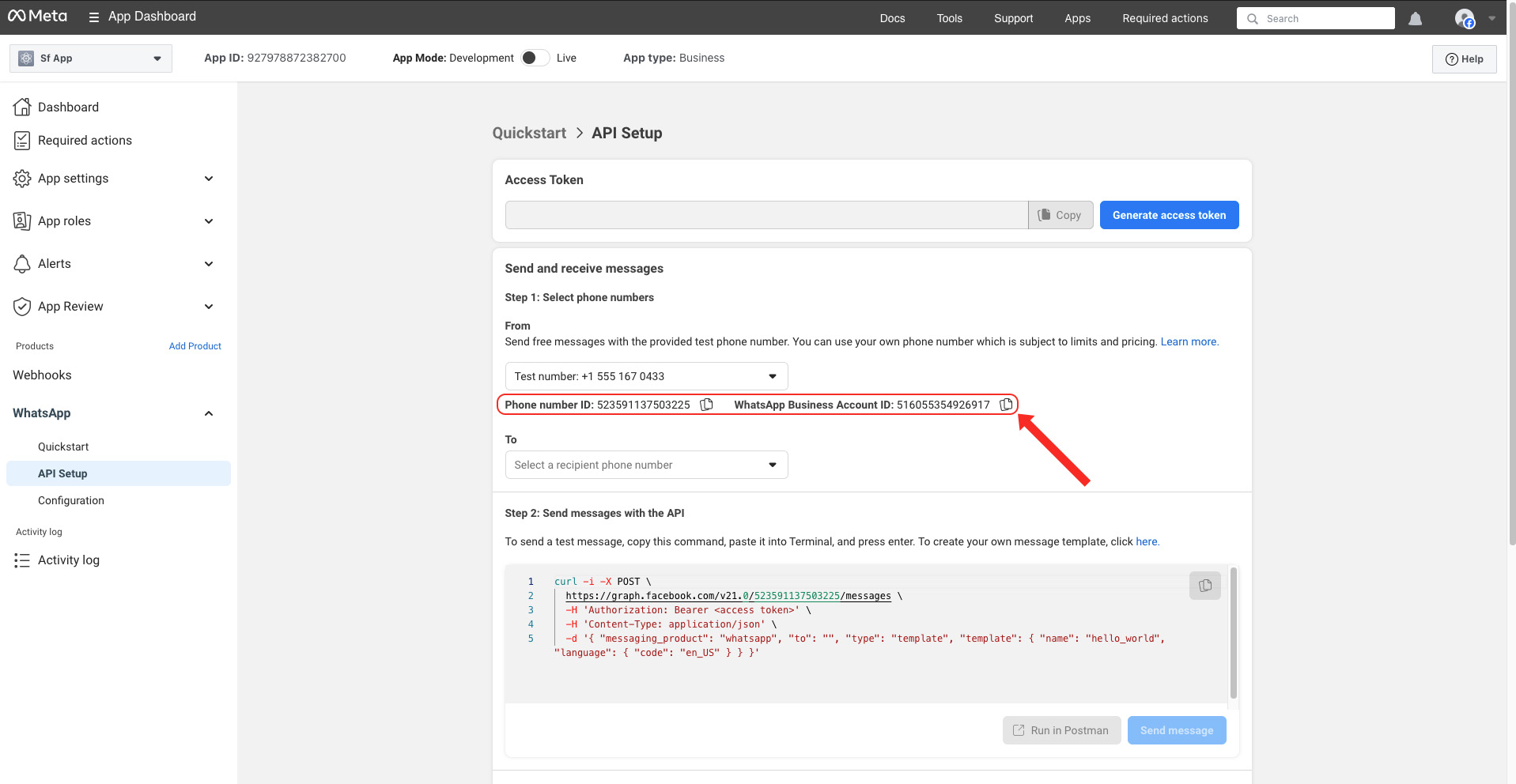Image resolution: width=1516 pixels, height=784 pixels.
Task: Copy the WhatsApp Business Account ID
Action: click(1006, 405)
